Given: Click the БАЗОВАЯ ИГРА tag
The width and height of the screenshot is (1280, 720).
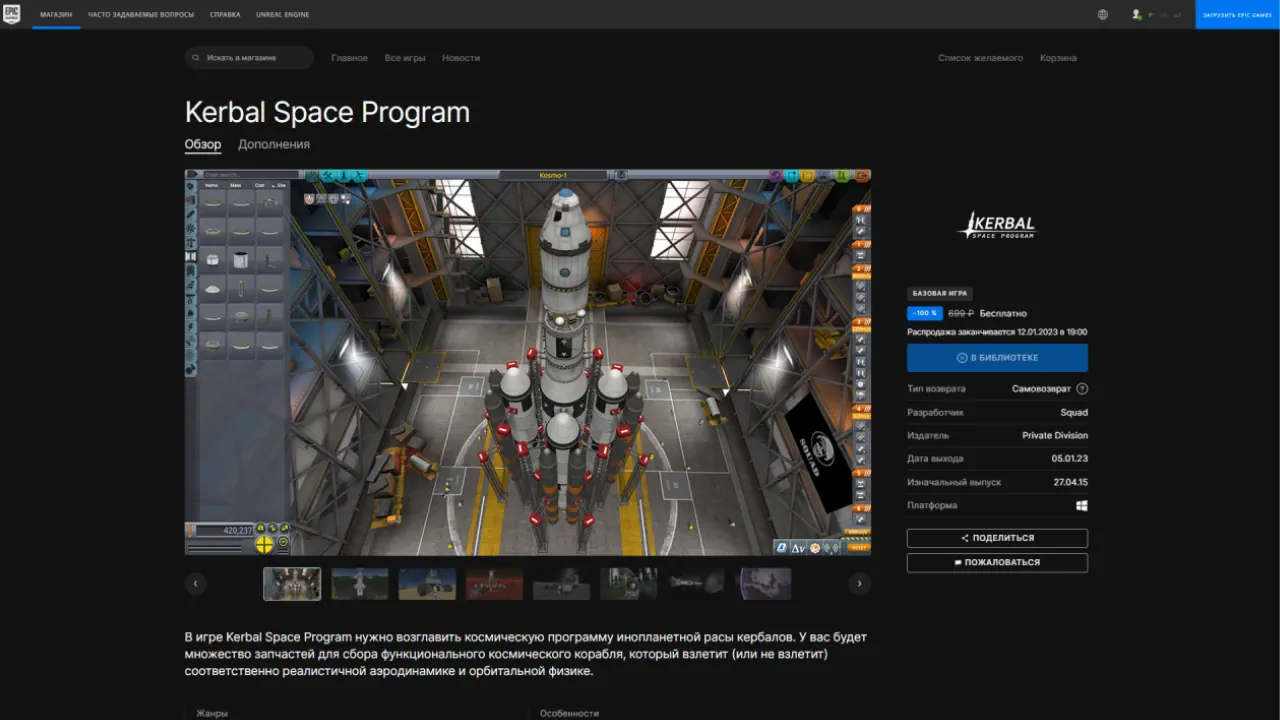Looking at the screenshot, I should coord(940,294).
